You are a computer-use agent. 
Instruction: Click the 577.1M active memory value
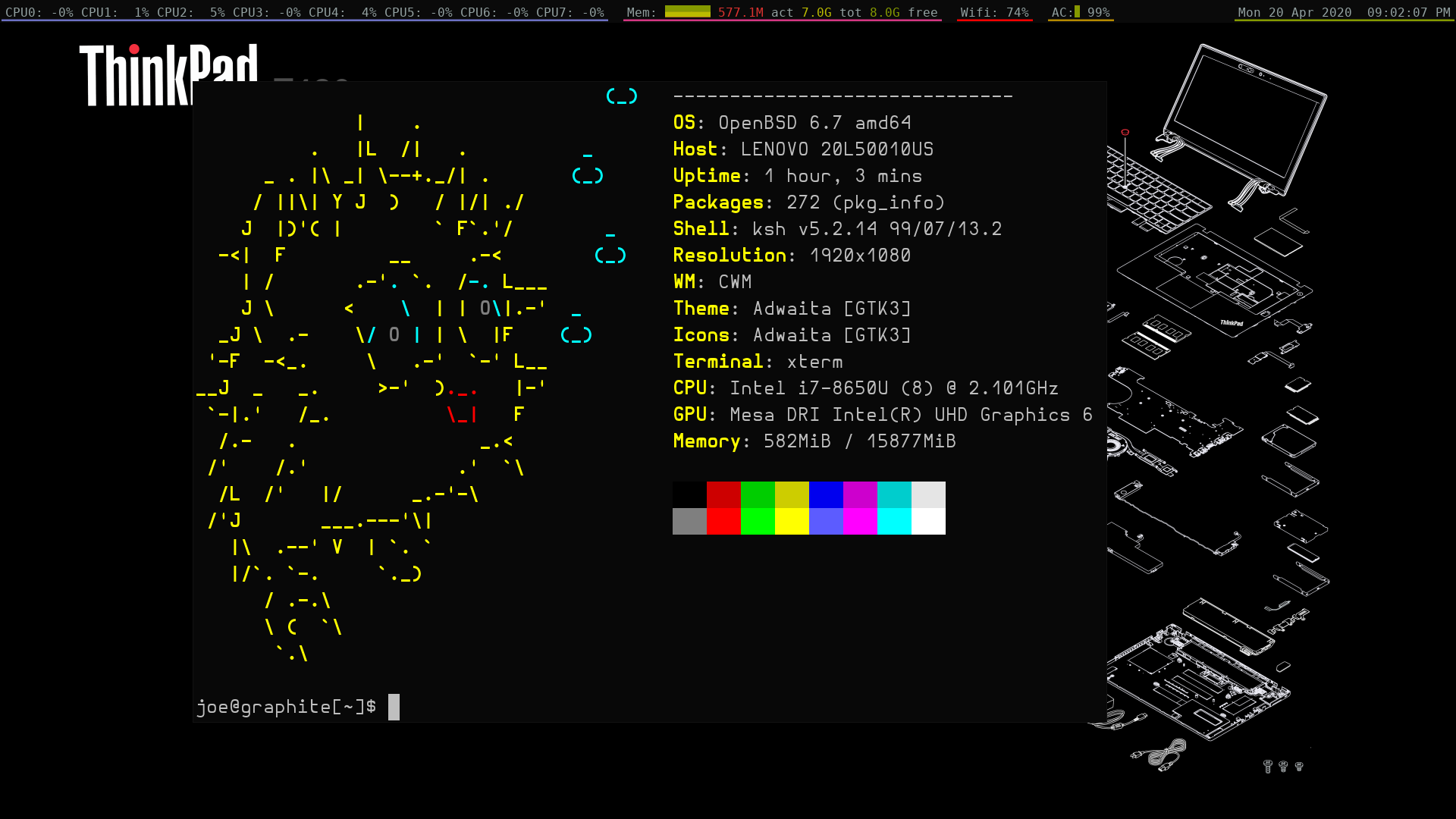click(x=740, y=12)
